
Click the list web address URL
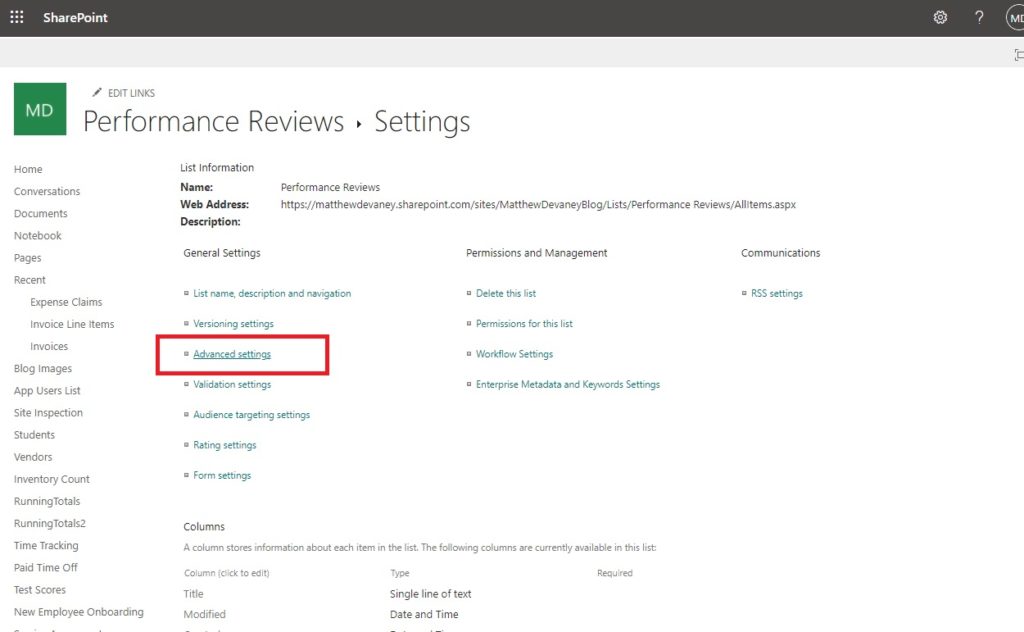[538, 205]
